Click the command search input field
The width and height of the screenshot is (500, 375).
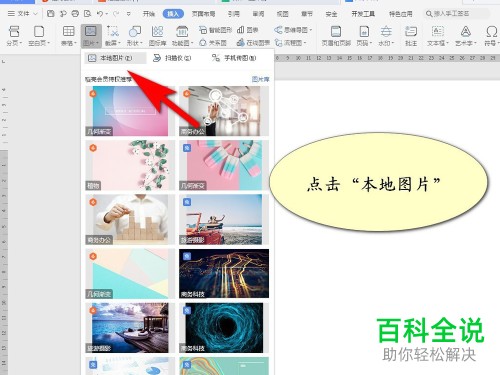(x=457, y=14)
